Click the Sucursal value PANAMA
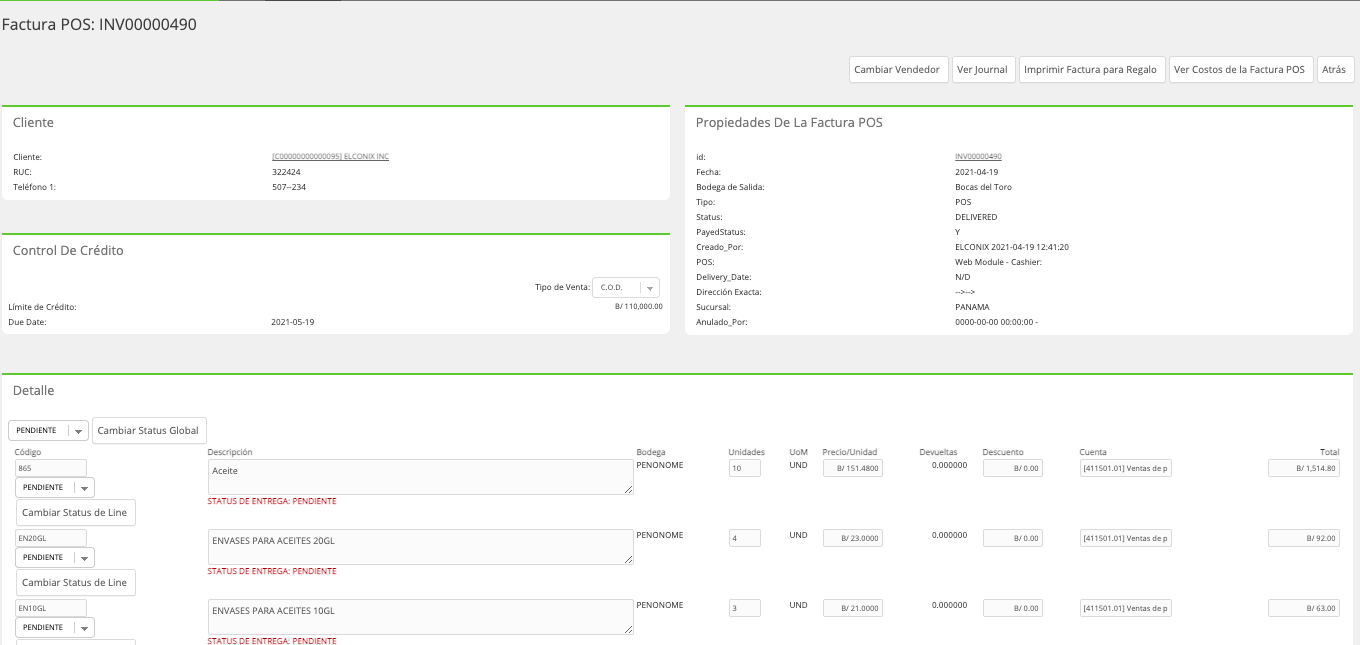The height and width of the screenshot is (645, 1360). tap(972, 307)
